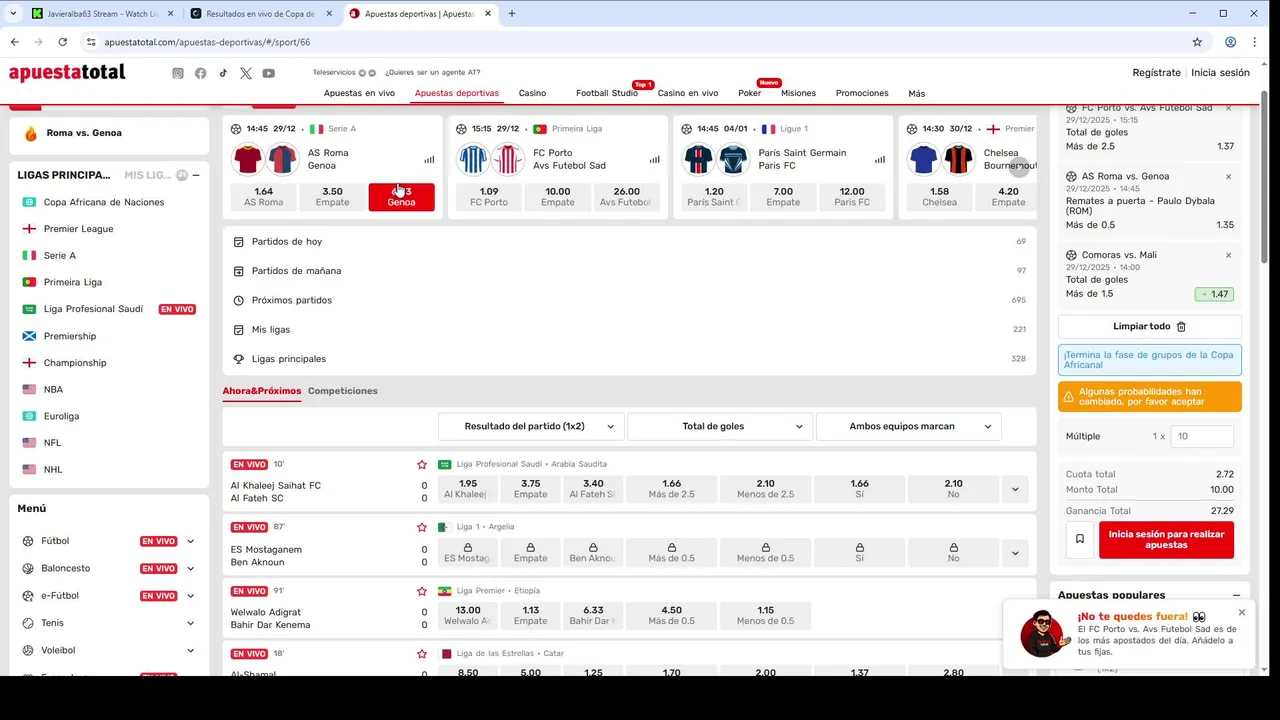
Task: Open Ambos equipos marcan dropdown
Action: pyautogui.click(x=909, y=426)
